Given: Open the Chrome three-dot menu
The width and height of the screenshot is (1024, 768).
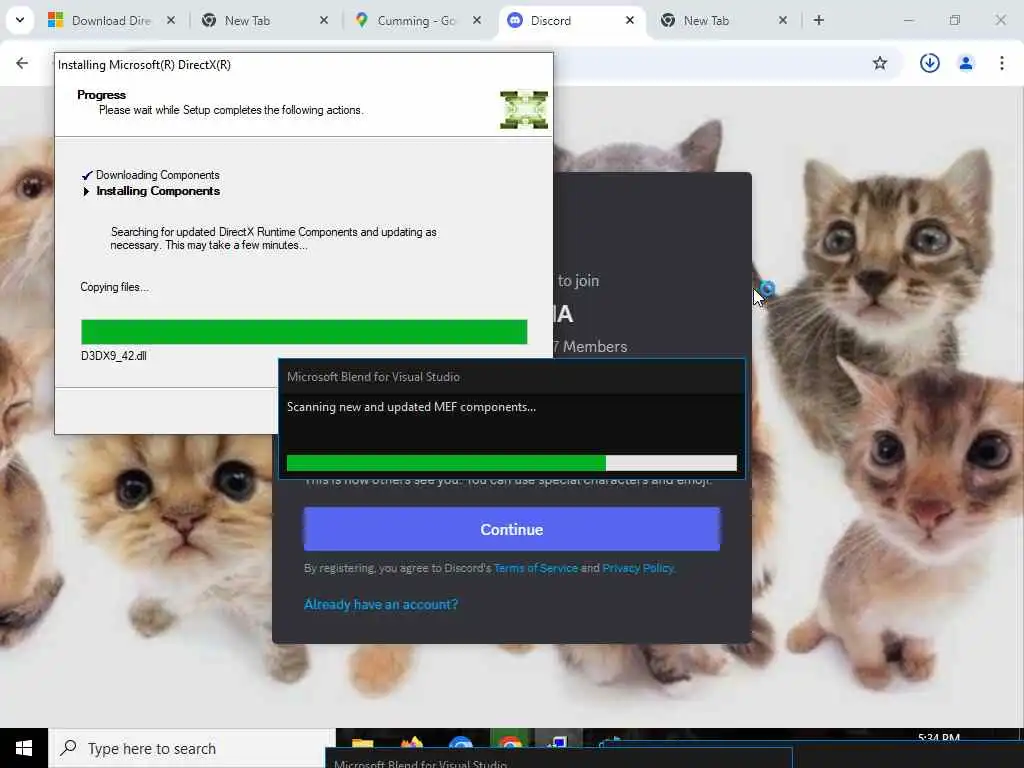Looking at the screenshot, I should [x=1001, y=63].
